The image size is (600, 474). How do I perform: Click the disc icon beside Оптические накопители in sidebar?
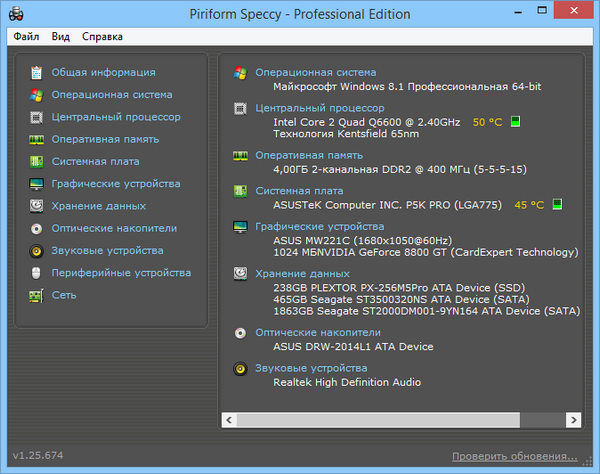36,228
